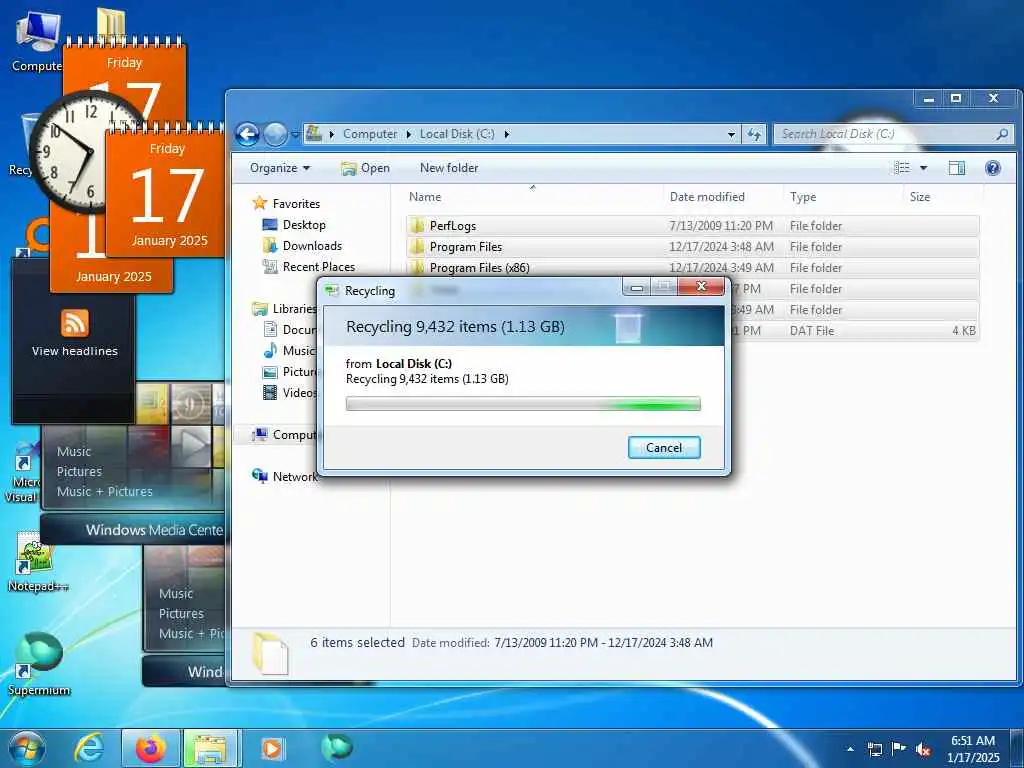Click the search magnifier icon
The width and height of the screenshot is (1024, 768).
[x=1002, y=134]
